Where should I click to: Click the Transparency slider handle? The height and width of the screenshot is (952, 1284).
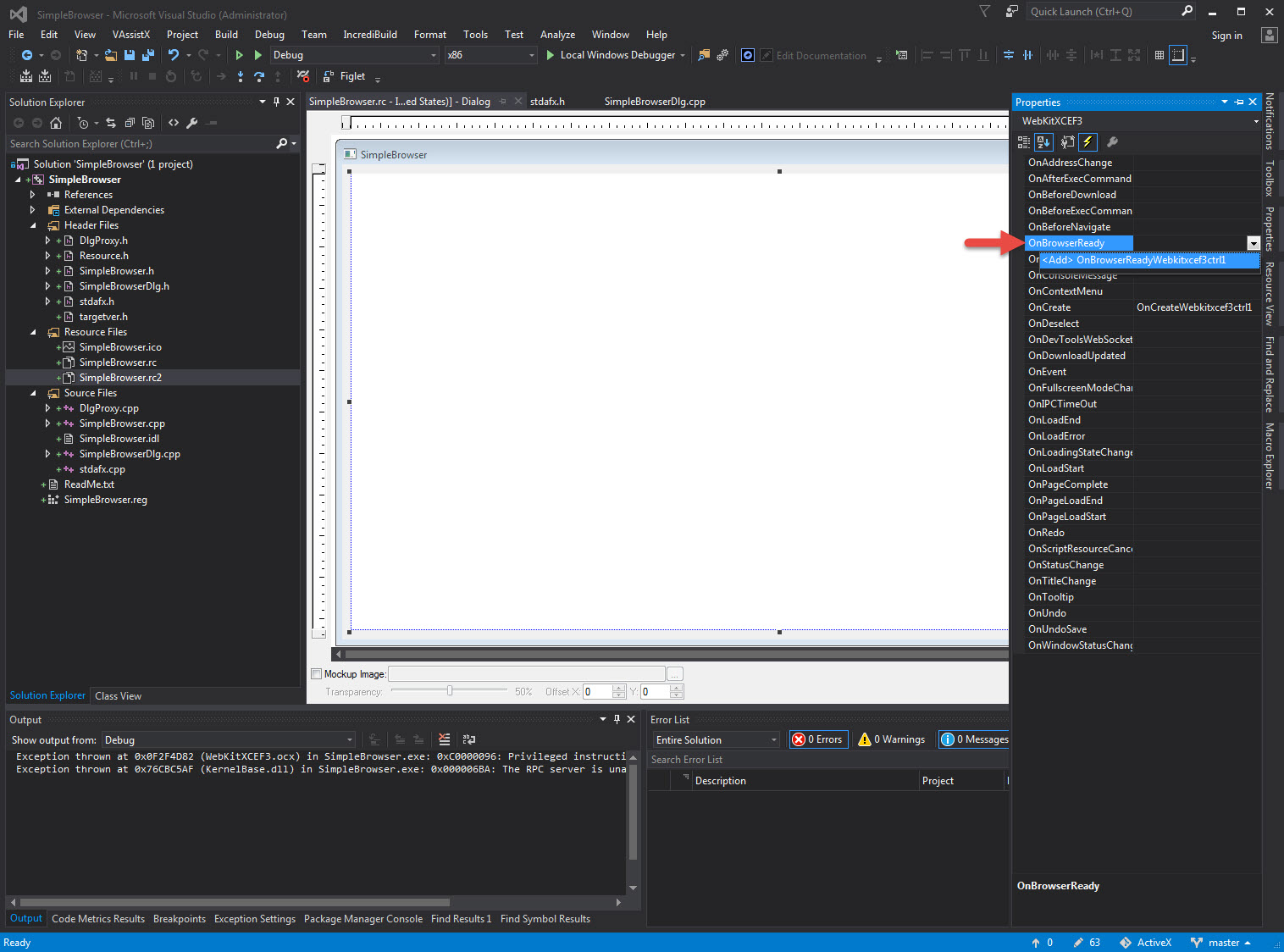(x=450, y=691)
